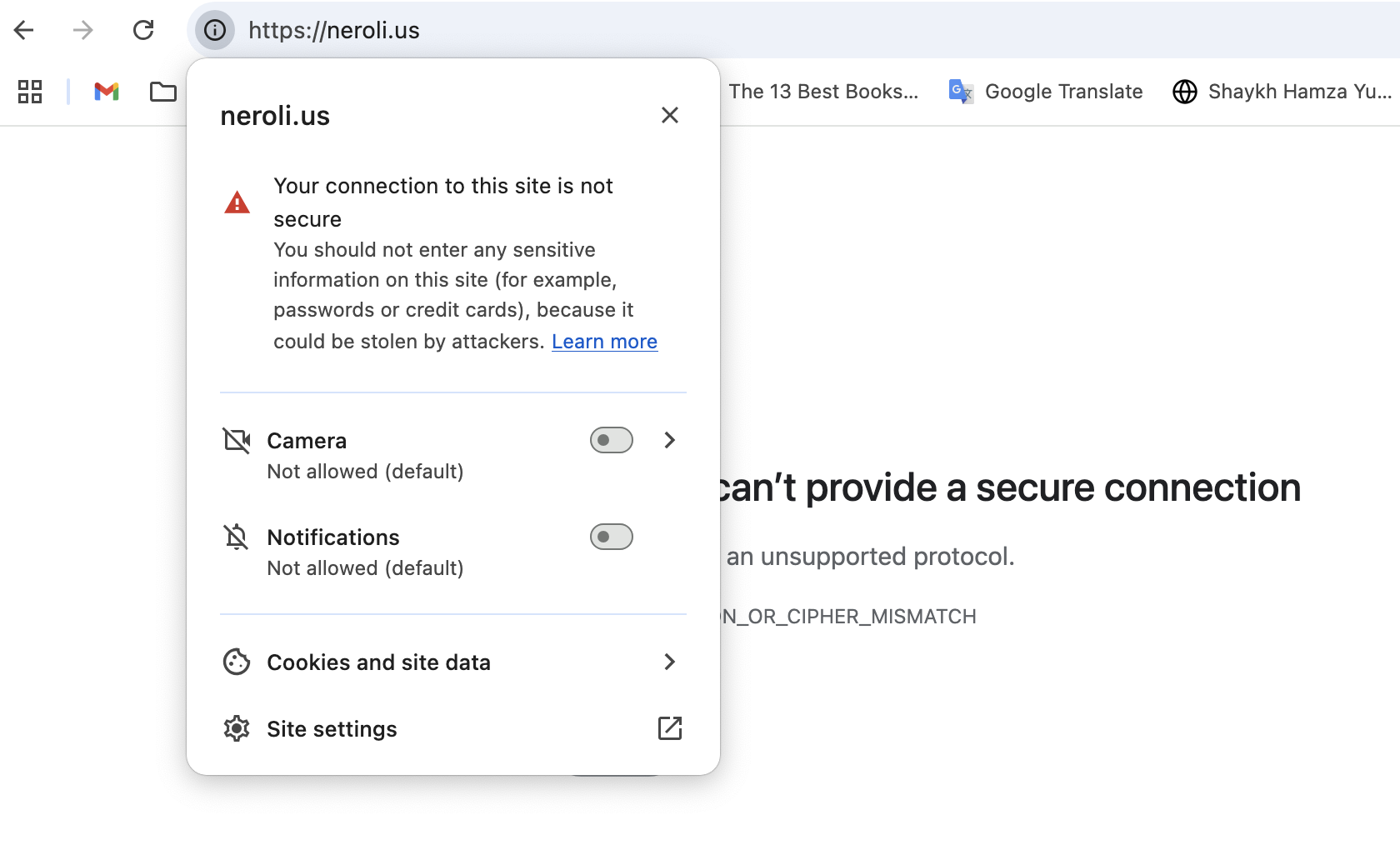This screenshot has height=850, width=1400.
Task: Reload the current page
Action: [144, 30]
